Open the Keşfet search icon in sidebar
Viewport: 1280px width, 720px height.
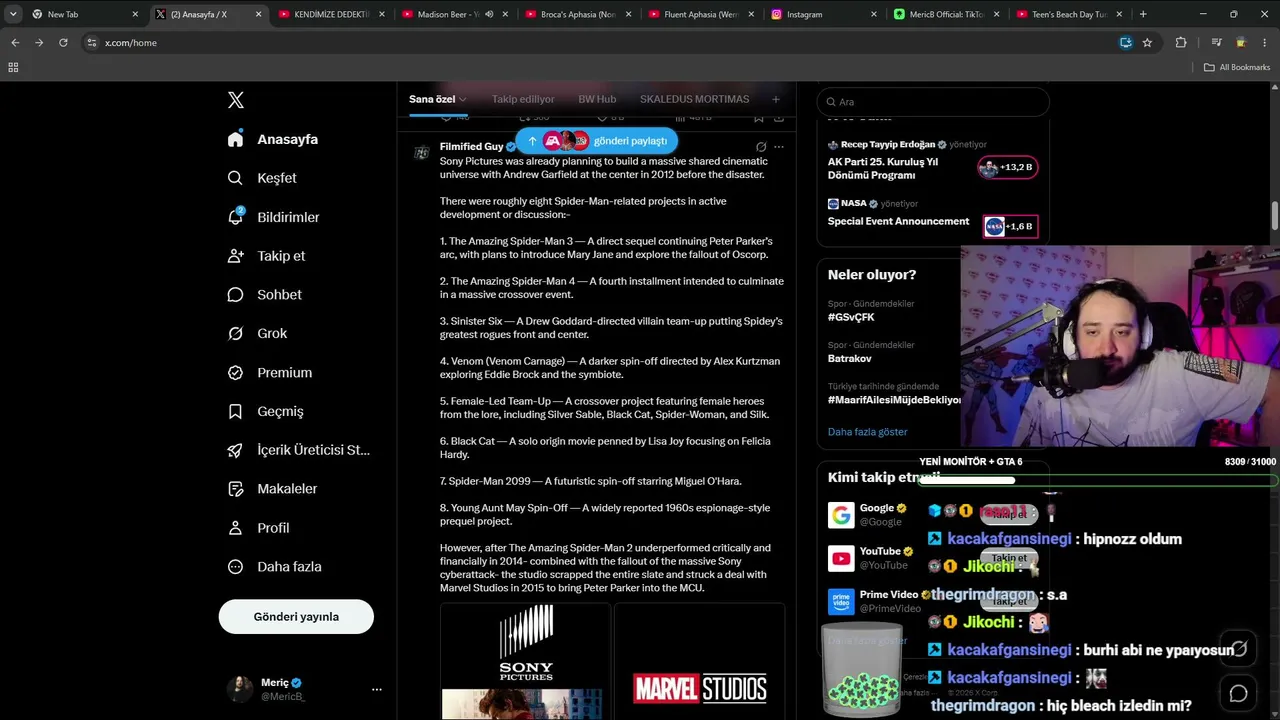pyautogui.click(x=235, y=178)
